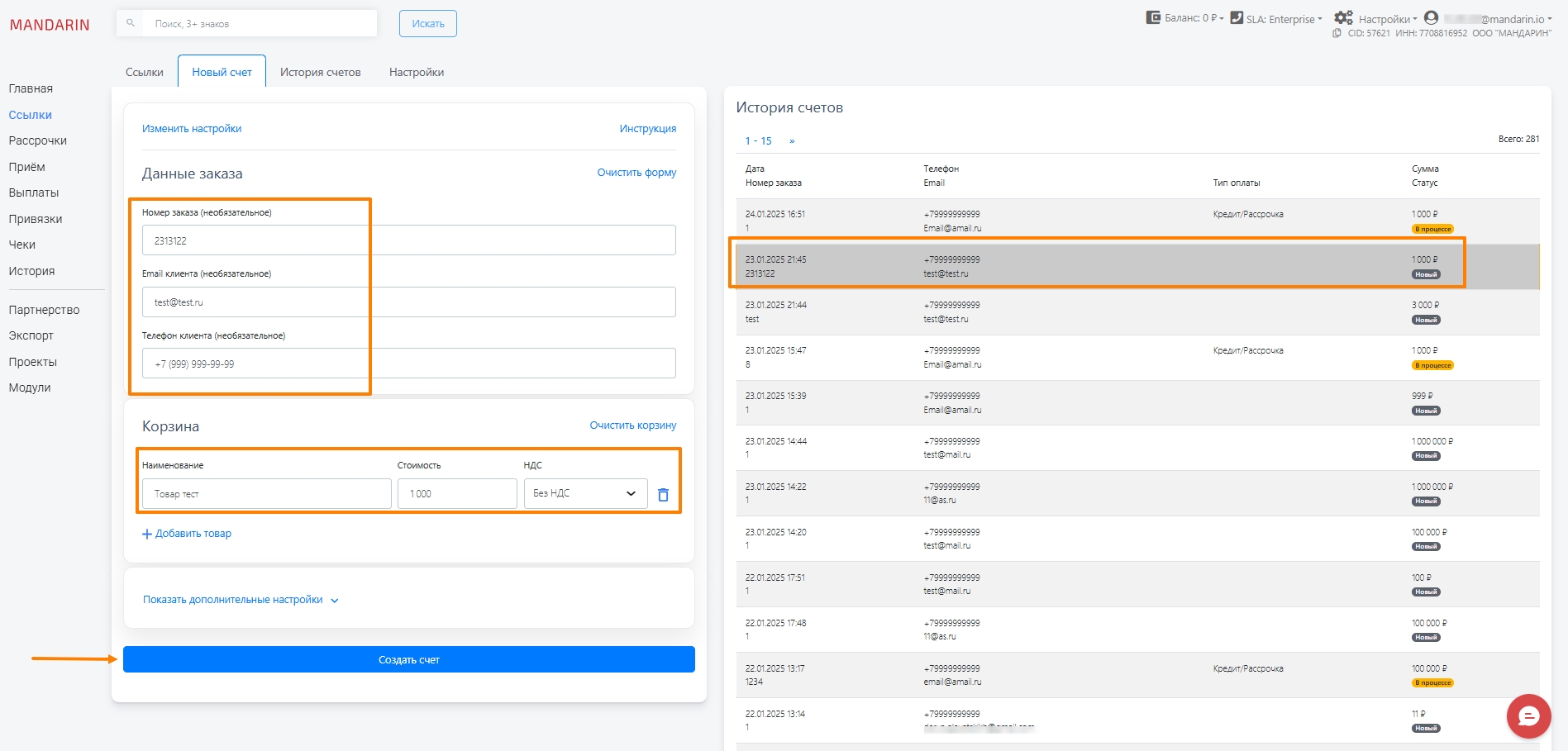The width and height of the screenshot is (1568, 751).
Task: Click the Добавить товар link
Action: tap(187, 534)
